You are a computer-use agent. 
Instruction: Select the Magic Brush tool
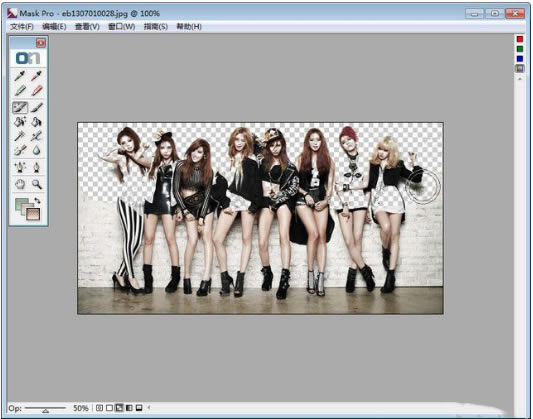tap(20, 107)
